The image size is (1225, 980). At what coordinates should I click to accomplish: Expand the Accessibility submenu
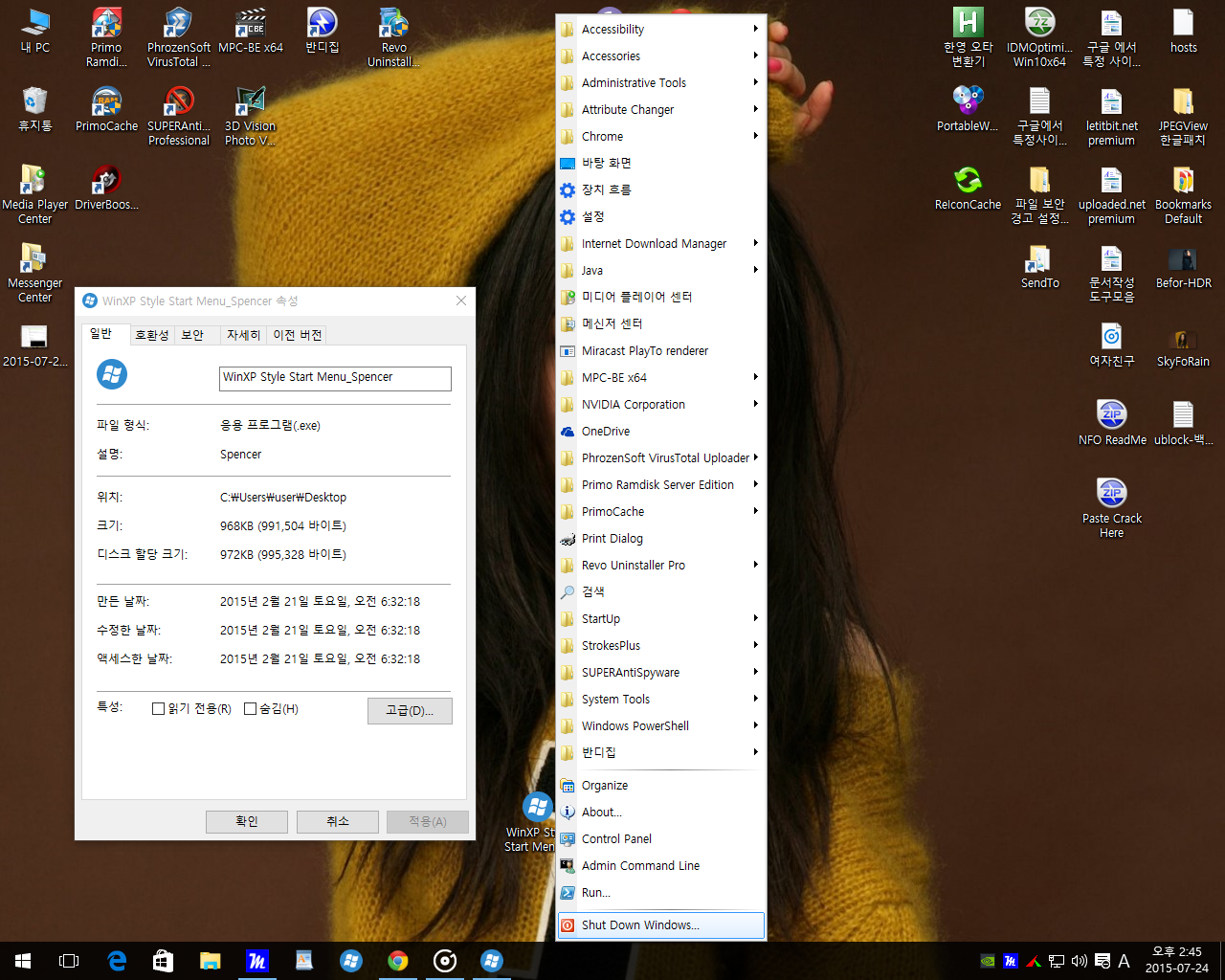(x=660, y=30)
